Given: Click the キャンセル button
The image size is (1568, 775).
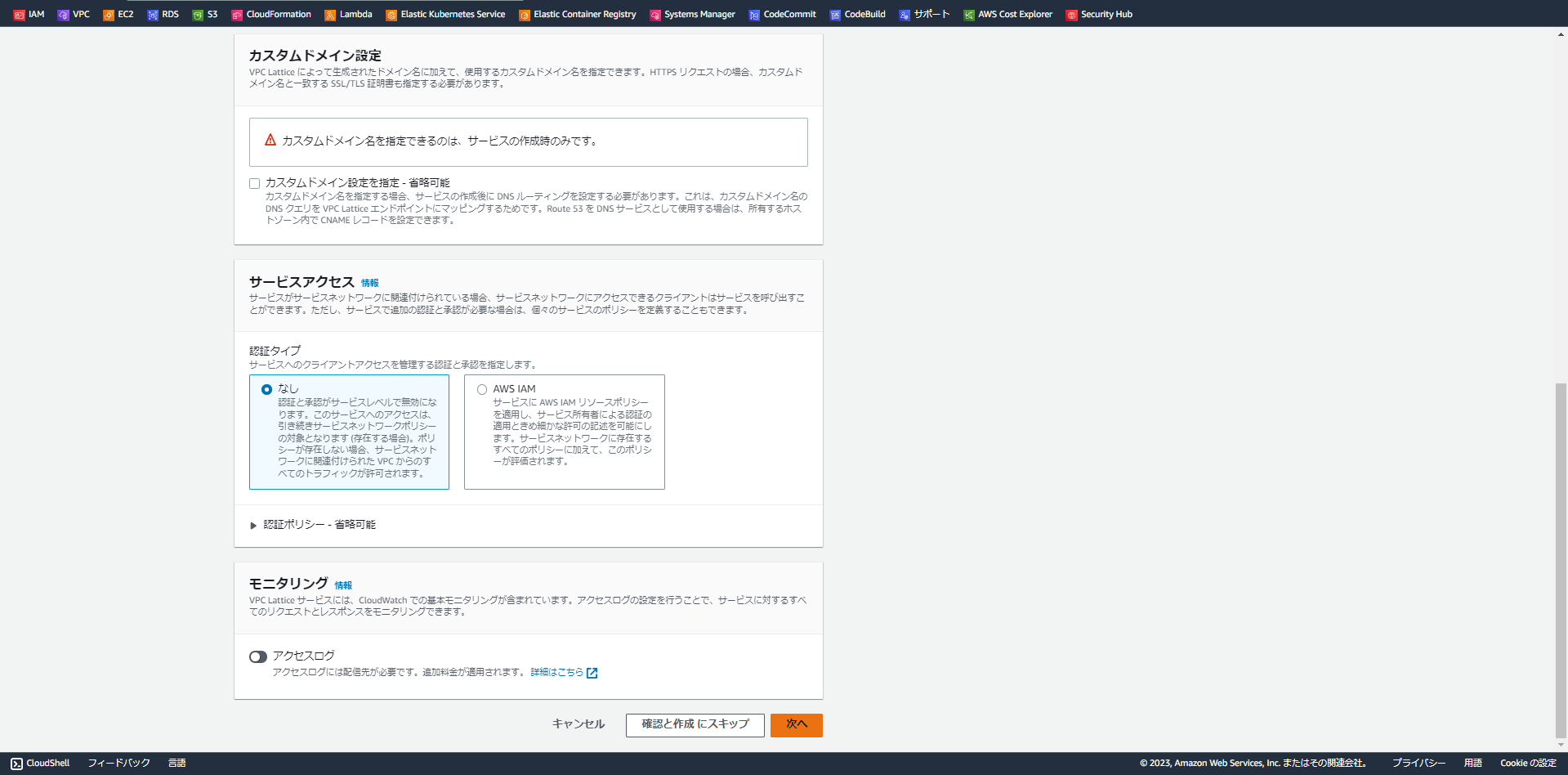Looking at the screenshot, I should click(579, 724).
